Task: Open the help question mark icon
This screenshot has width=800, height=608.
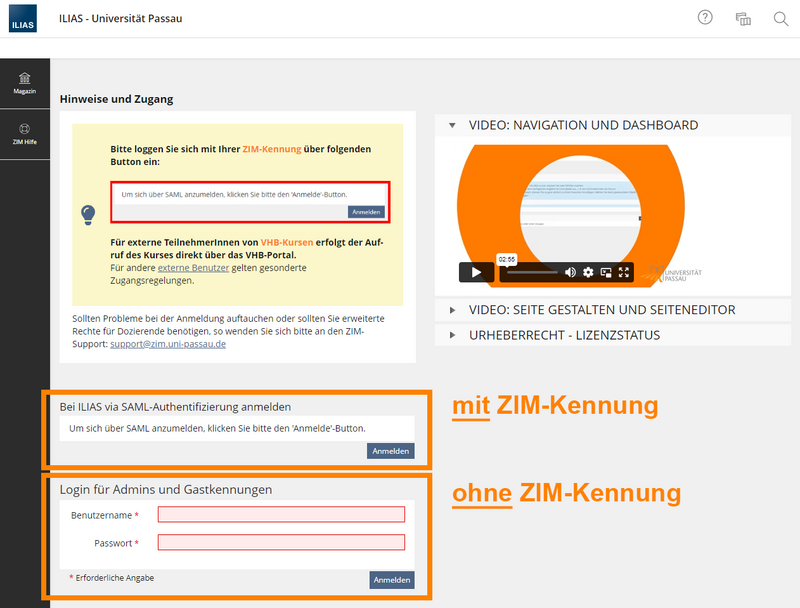Action: click(x=705, y=18)
